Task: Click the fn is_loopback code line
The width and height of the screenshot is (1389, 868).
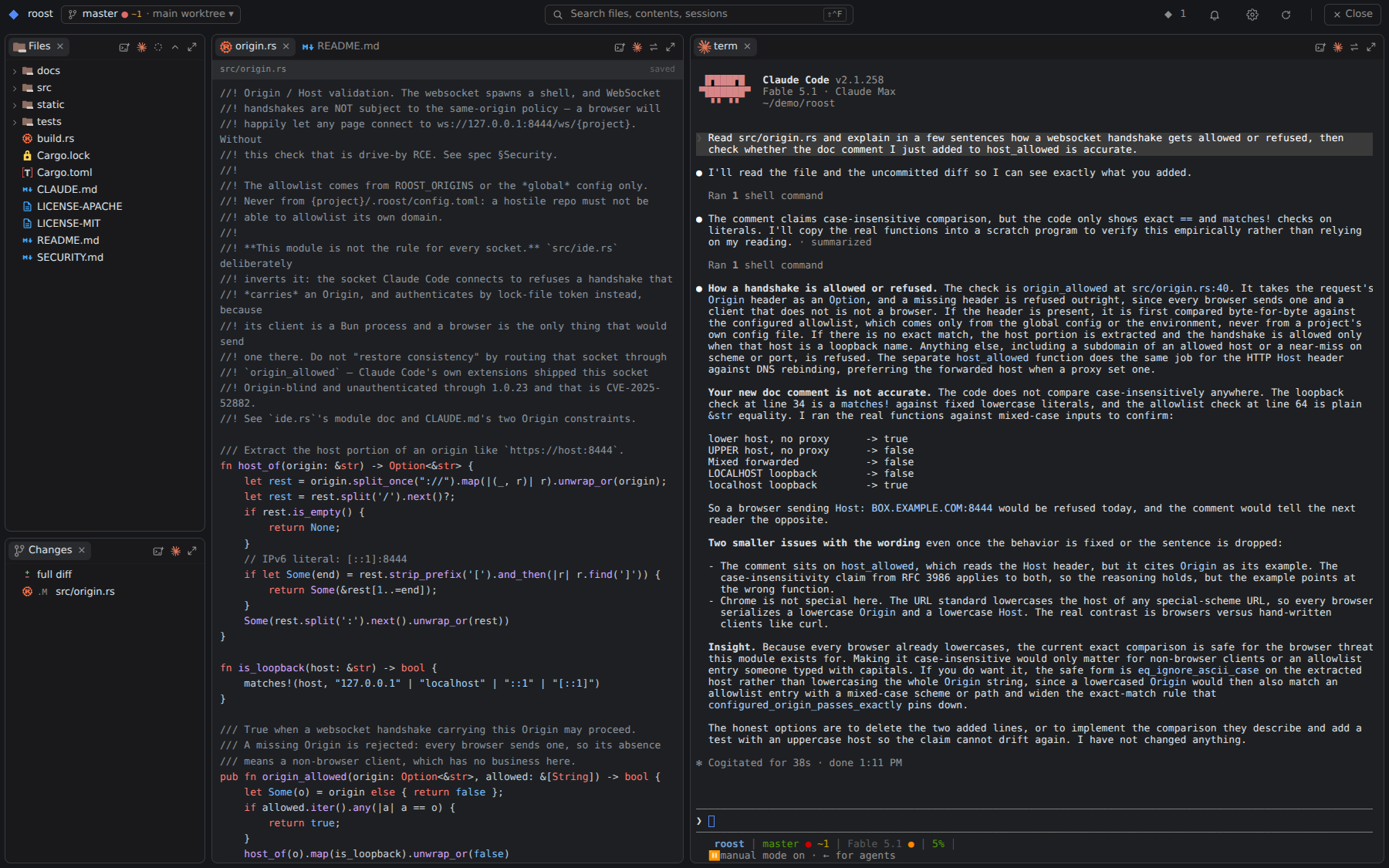Action: (x=329, y=668)
